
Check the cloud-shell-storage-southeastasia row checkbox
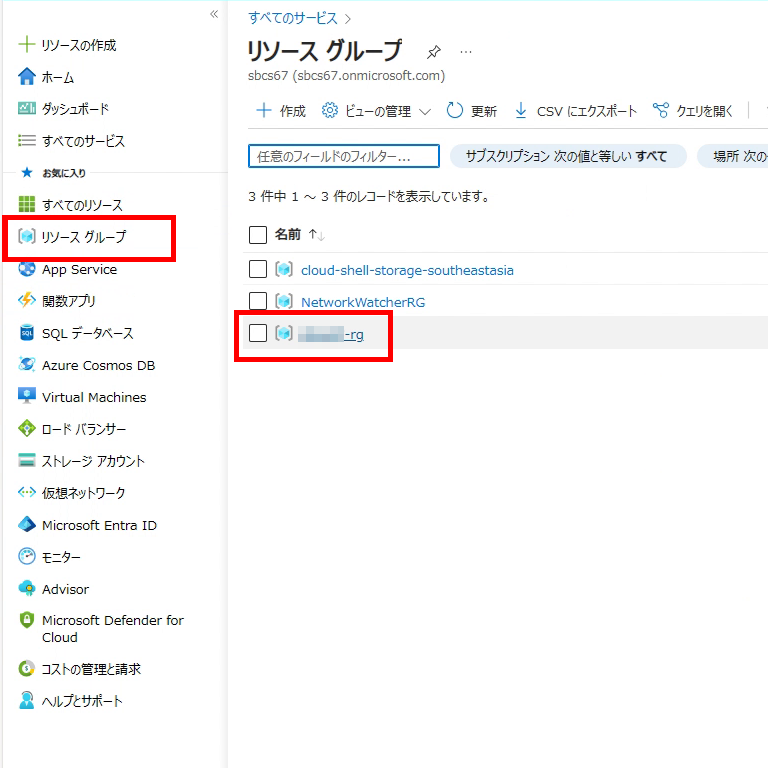point(258,269)
